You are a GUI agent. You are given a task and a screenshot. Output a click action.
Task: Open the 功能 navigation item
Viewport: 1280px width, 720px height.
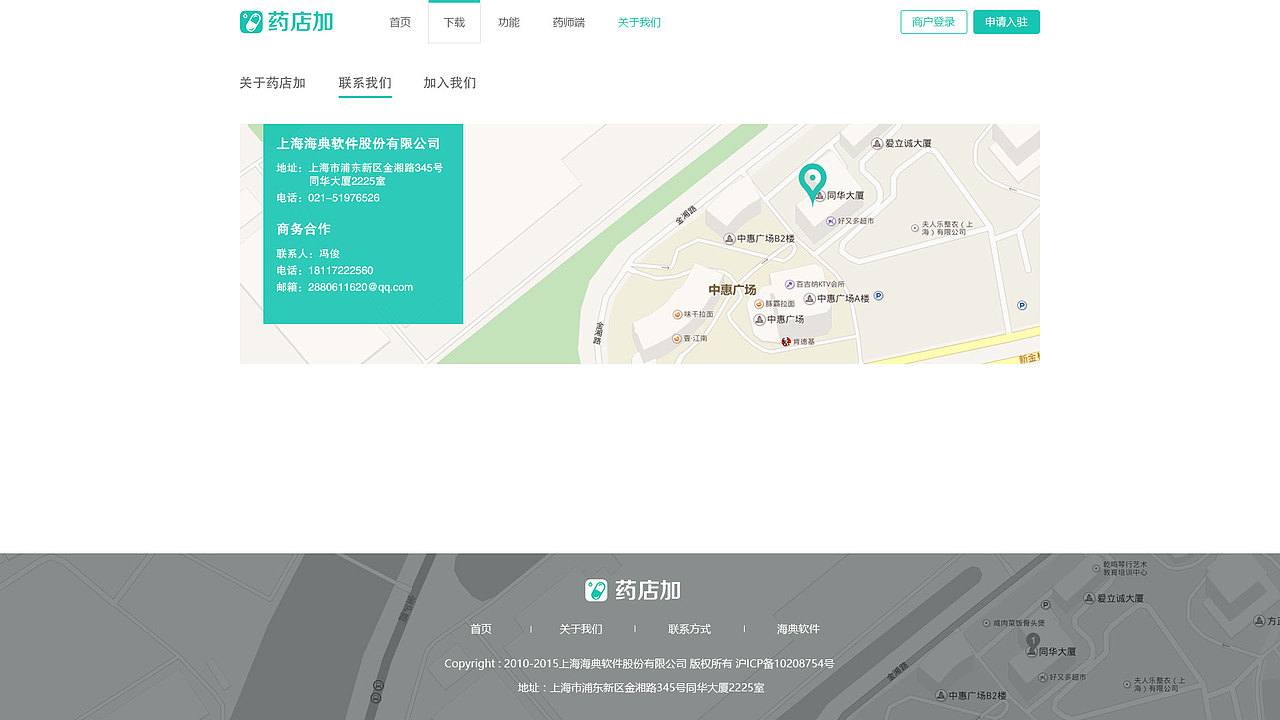point(509,21)
